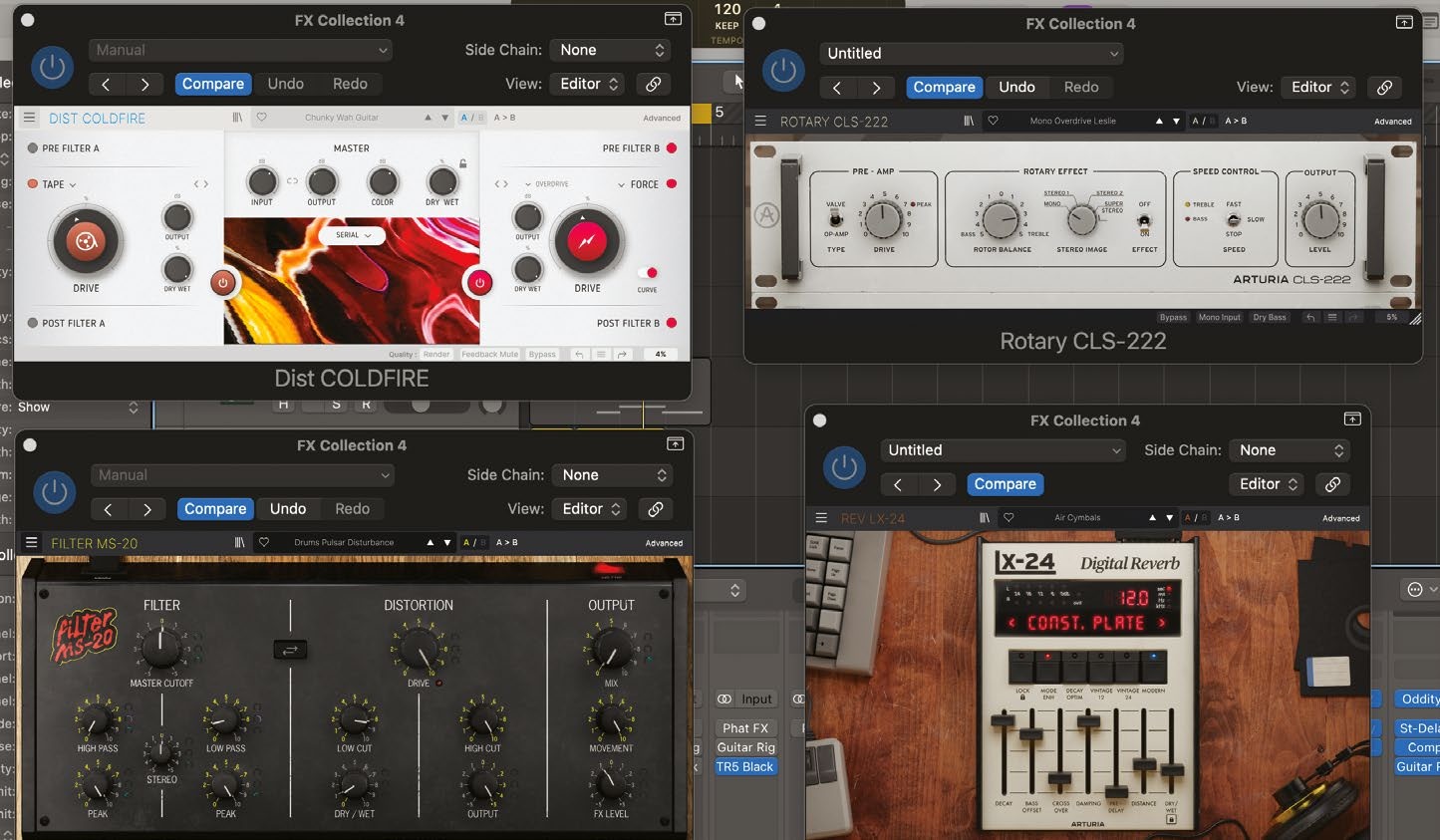Click next algorithm arrow on LX-24 display
Image resolution: width=1440 pixels, height=840 pixels.
(x=1161, y=623)
